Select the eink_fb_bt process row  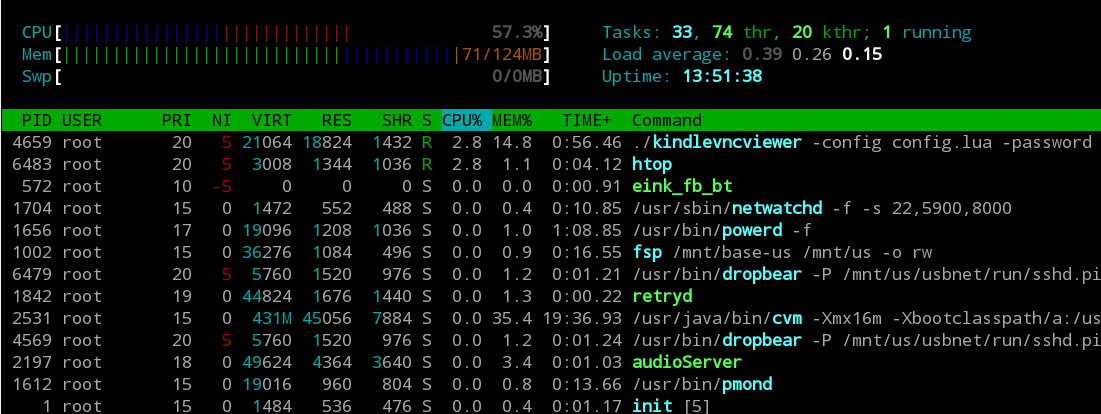point(550,187)
